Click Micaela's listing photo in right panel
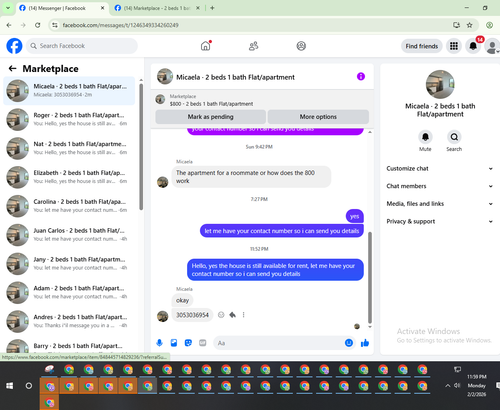This screenshot has height=410, width=500. [440, 84]
